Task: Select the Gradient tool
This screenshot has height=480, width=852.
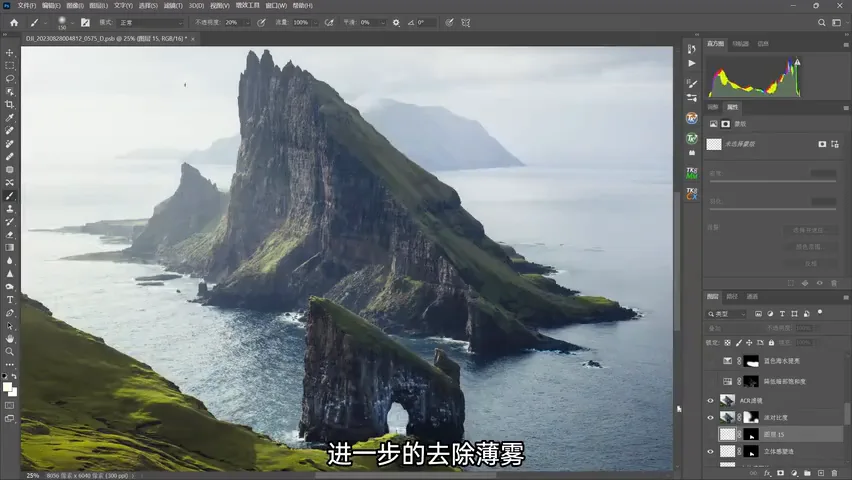Action: coord(10,248)
